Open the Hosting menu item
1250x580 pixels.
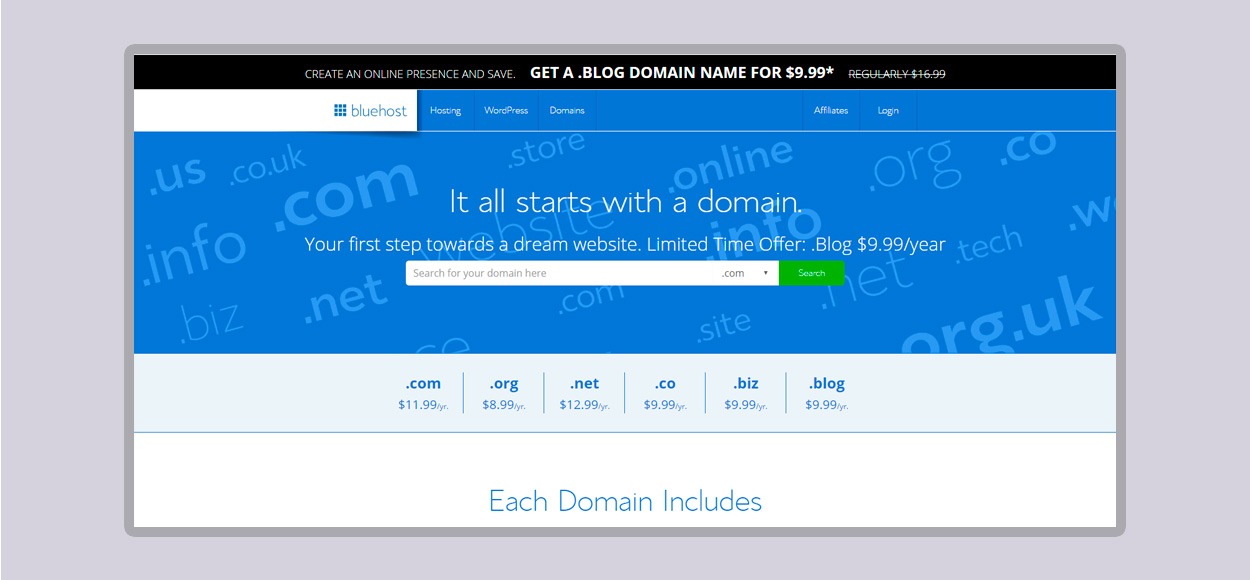pyautogui.click(x=445, y=111)
